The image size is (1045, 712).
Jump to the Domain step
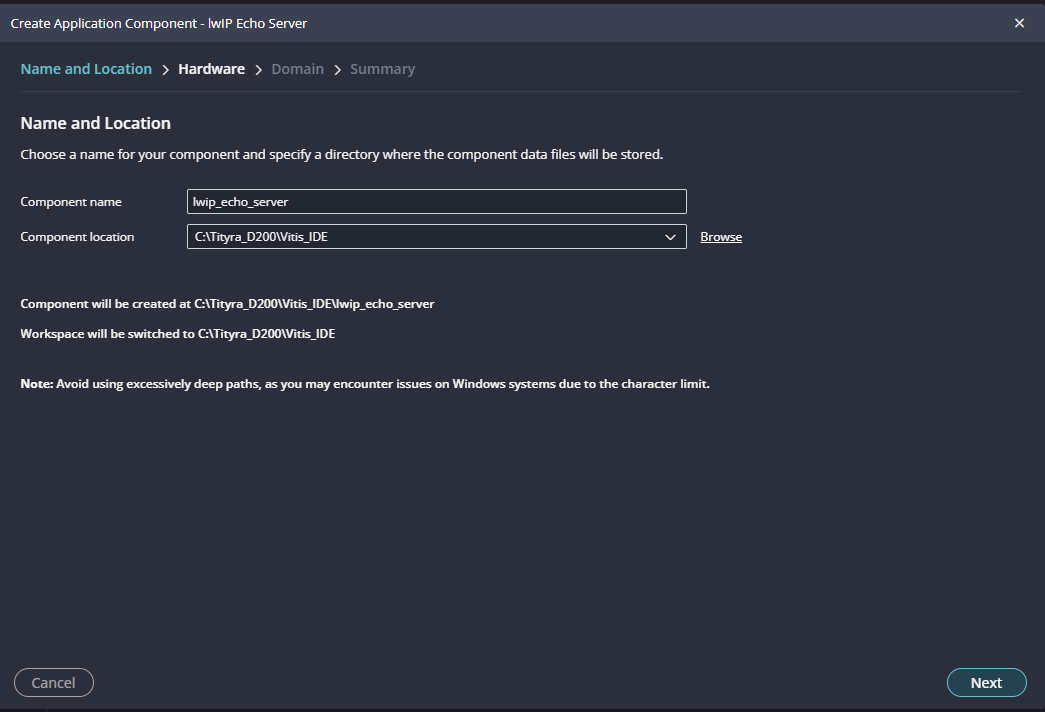pyautogui.click(x=297, y=69)
